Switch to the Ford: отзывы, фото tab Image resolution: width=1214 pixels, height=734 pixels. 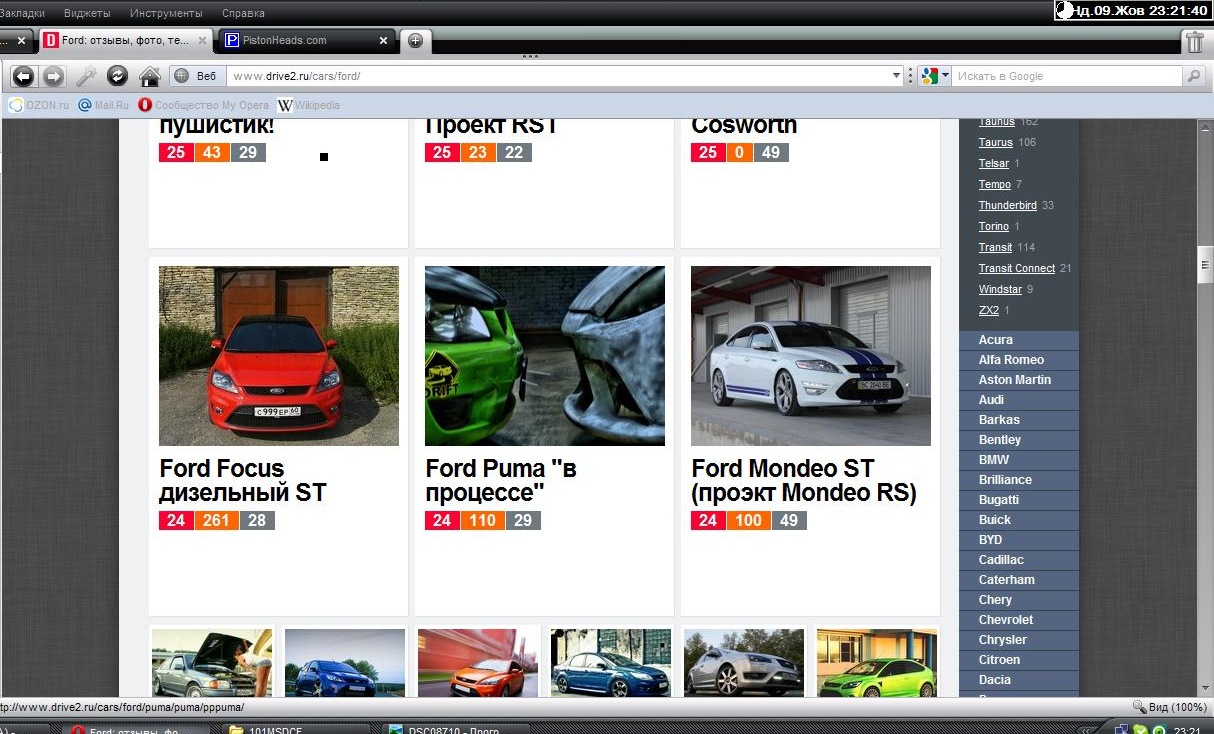126,41
